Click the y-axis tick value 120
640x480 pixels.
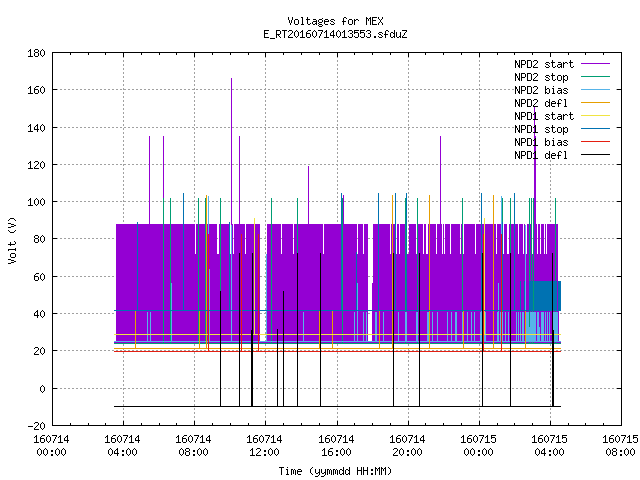(36, 165)
